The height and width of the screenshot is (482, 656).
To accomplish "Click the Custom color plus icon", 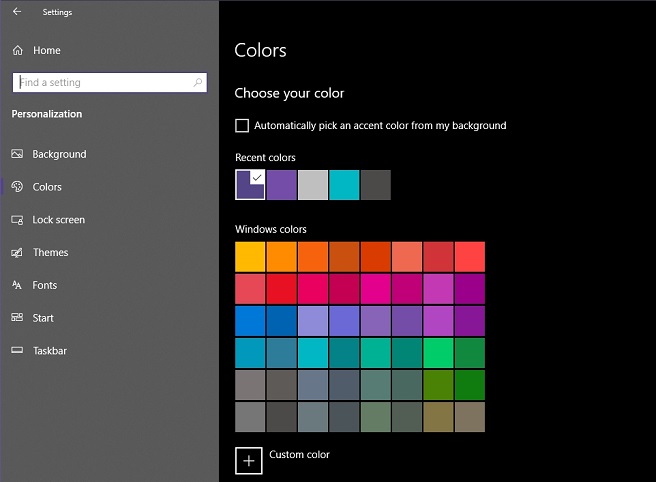I will point(249,461).
